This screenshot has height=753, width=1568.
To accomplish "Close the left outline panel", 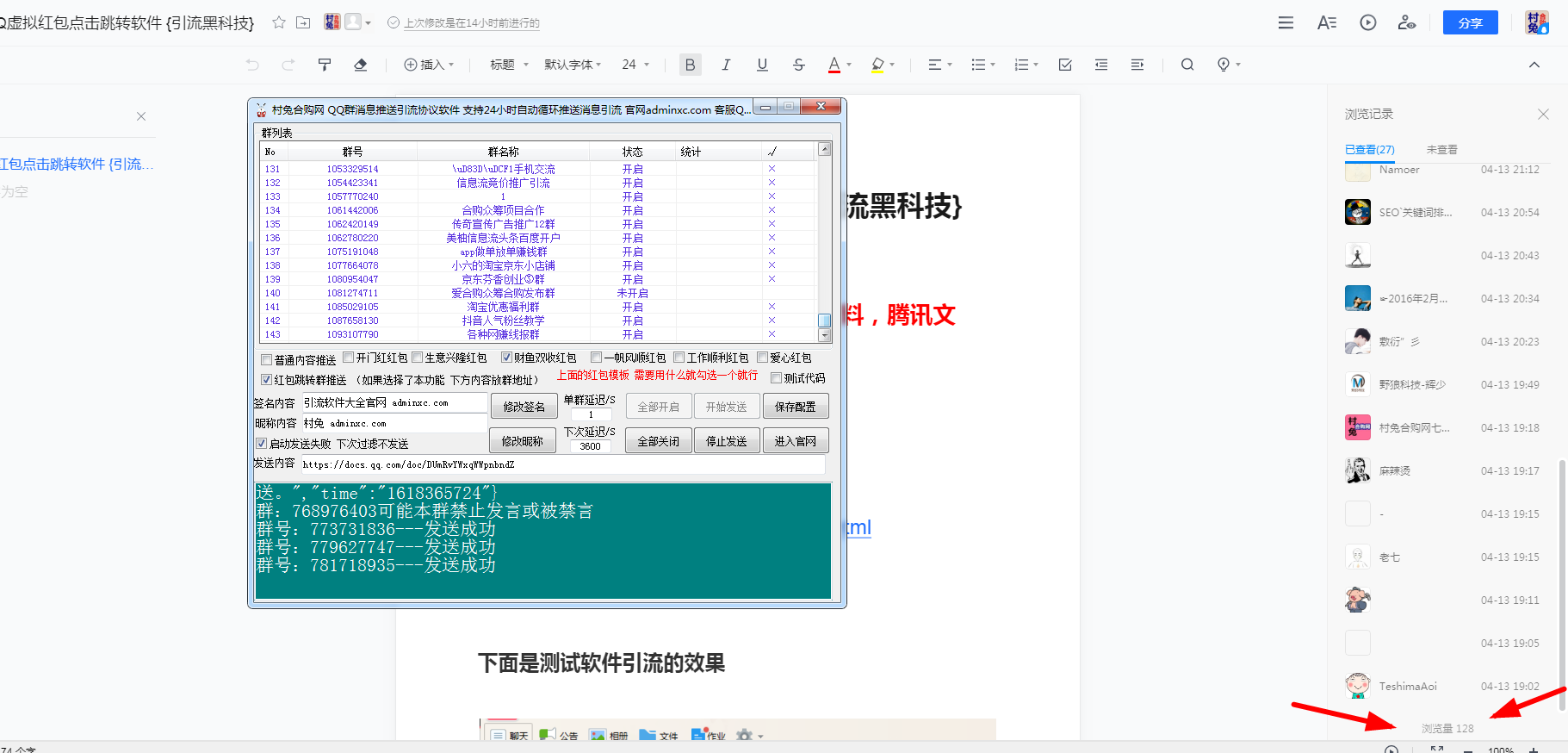I will (141, 116).
